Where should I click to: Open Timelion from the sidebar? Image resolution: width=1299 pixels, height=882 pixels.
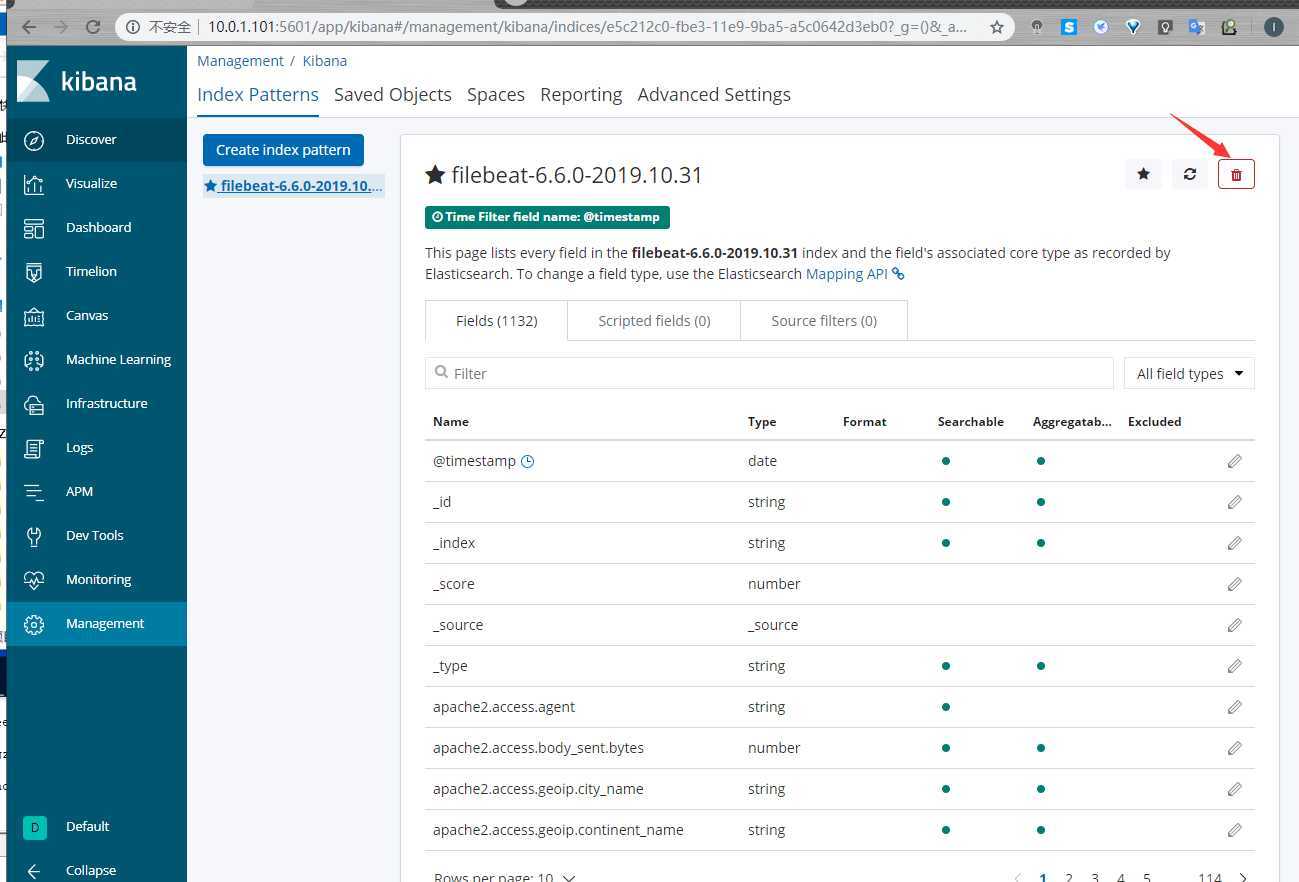pyautogui.click(x=96, y=271)
